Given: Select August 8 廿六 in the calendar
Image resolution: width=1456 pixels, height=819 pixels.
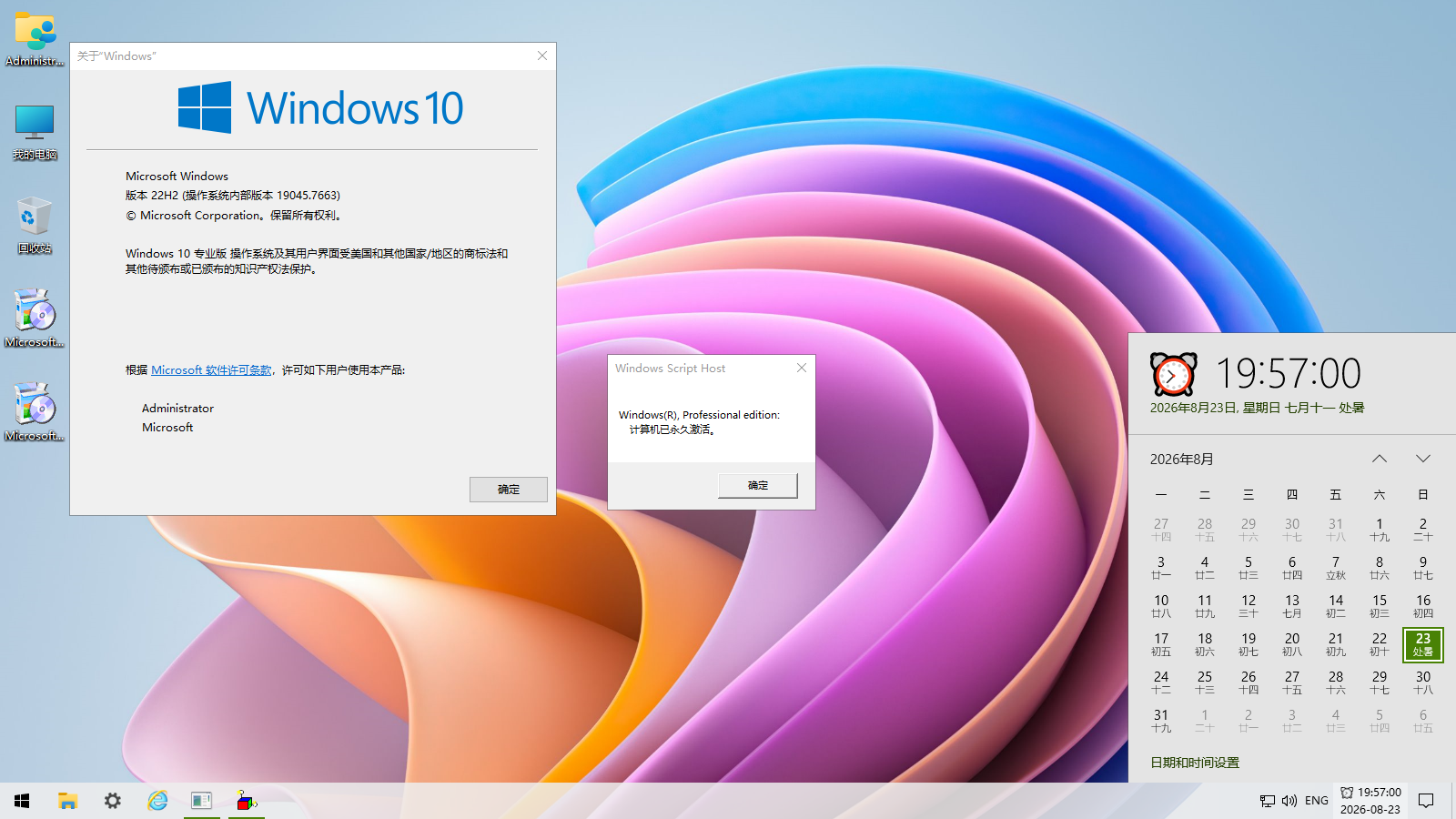Looking at the screenshot, I should click(x=1380, y=569).
